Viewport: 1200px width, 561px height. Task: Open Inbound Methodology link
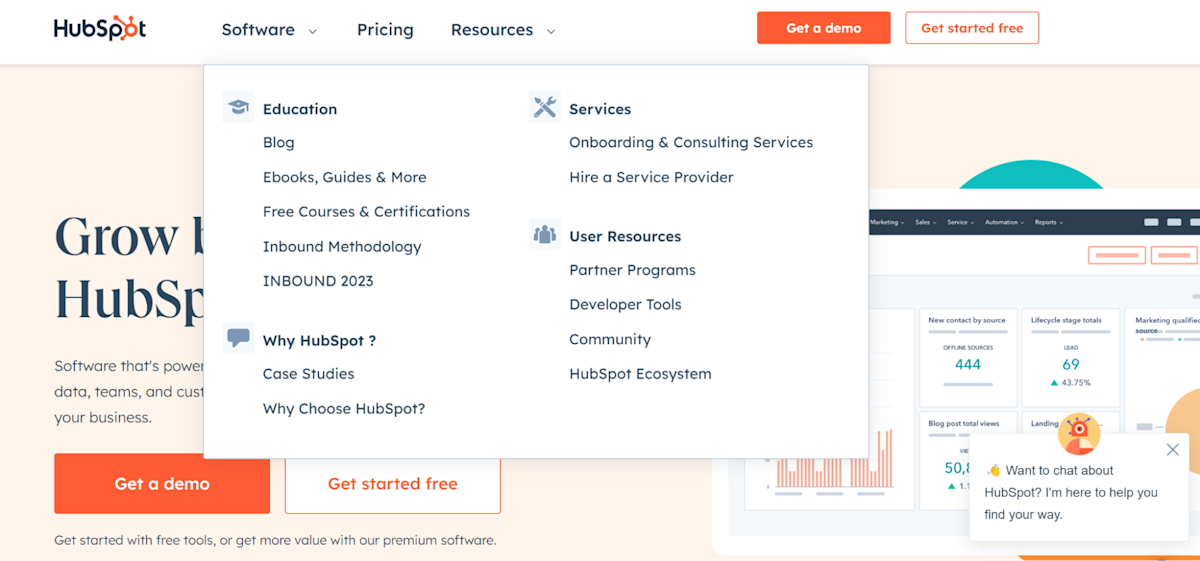point(342,246)
